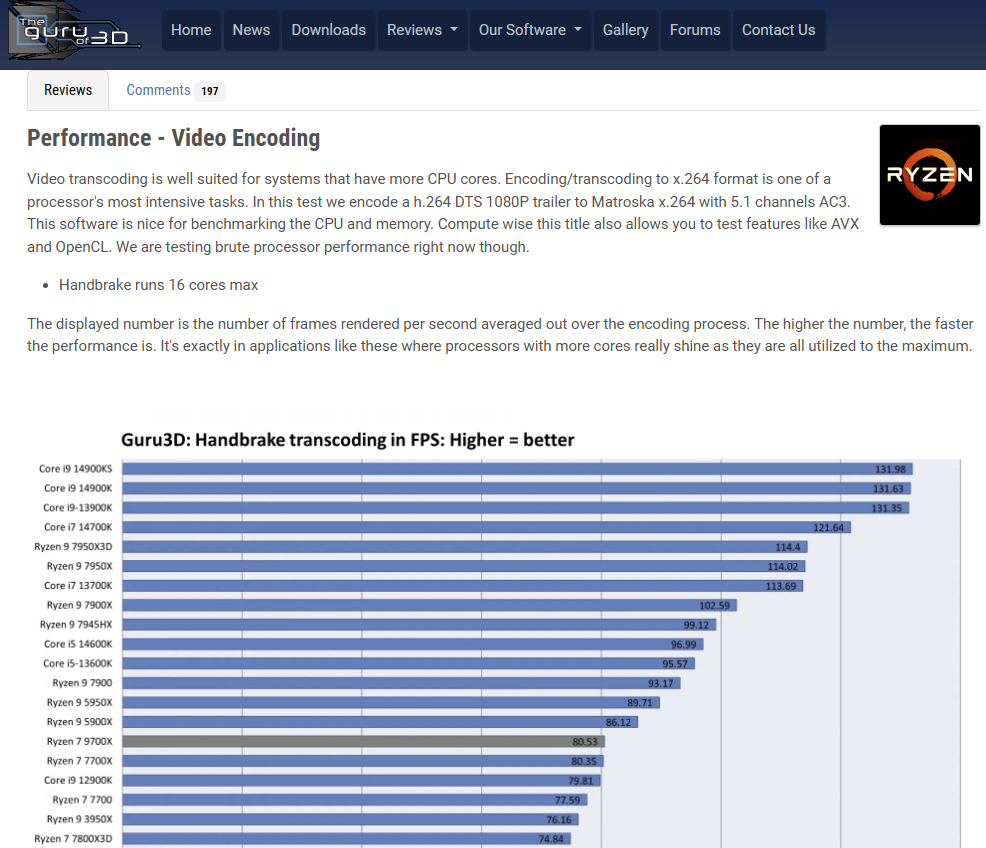Click the 114.02 bar value
The height and width of the screenshot is (848, 986).
tap(783, 567)
